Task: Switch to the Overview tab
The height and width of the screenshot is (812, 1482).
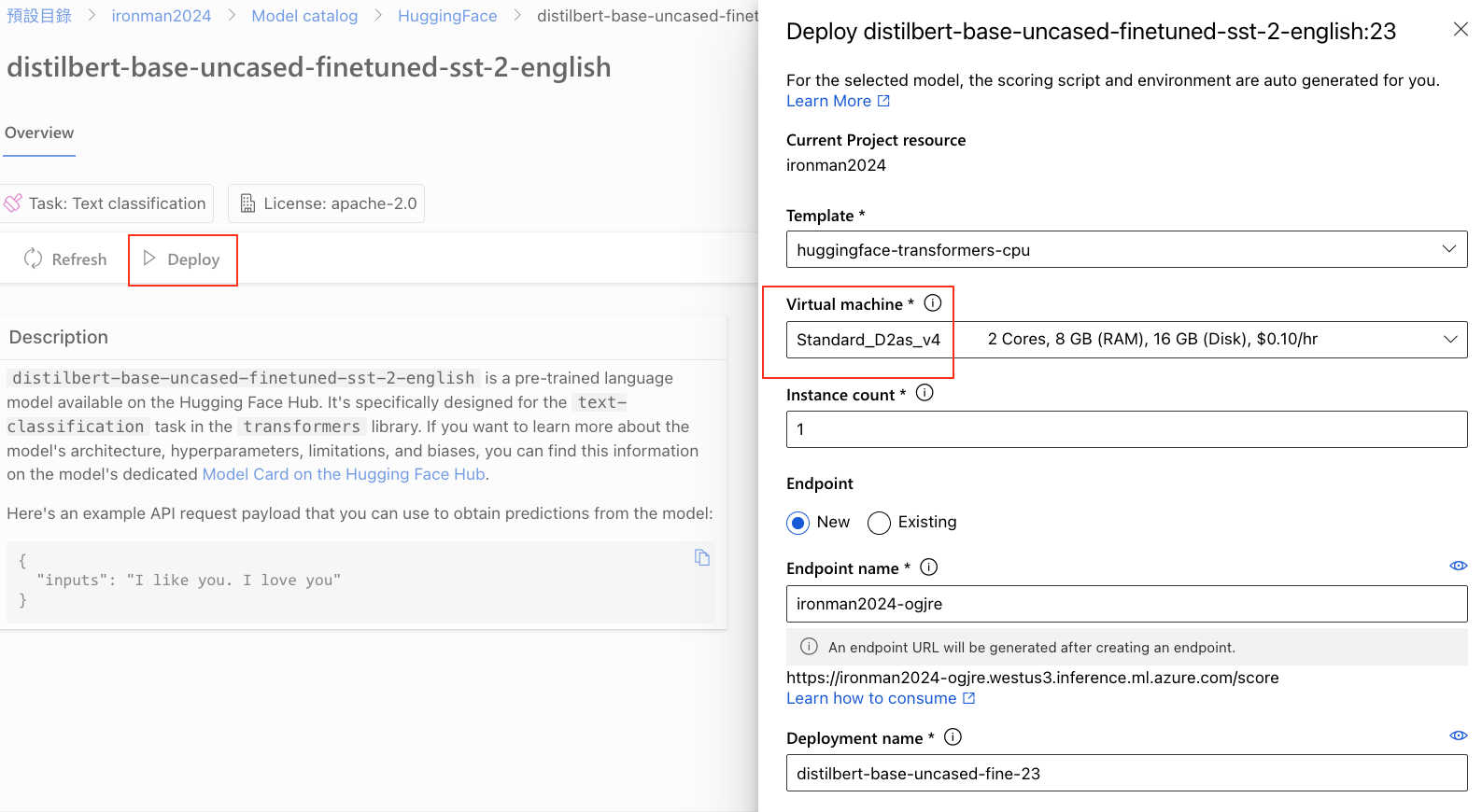Action: pyautogui.click(x=39, y=133)
